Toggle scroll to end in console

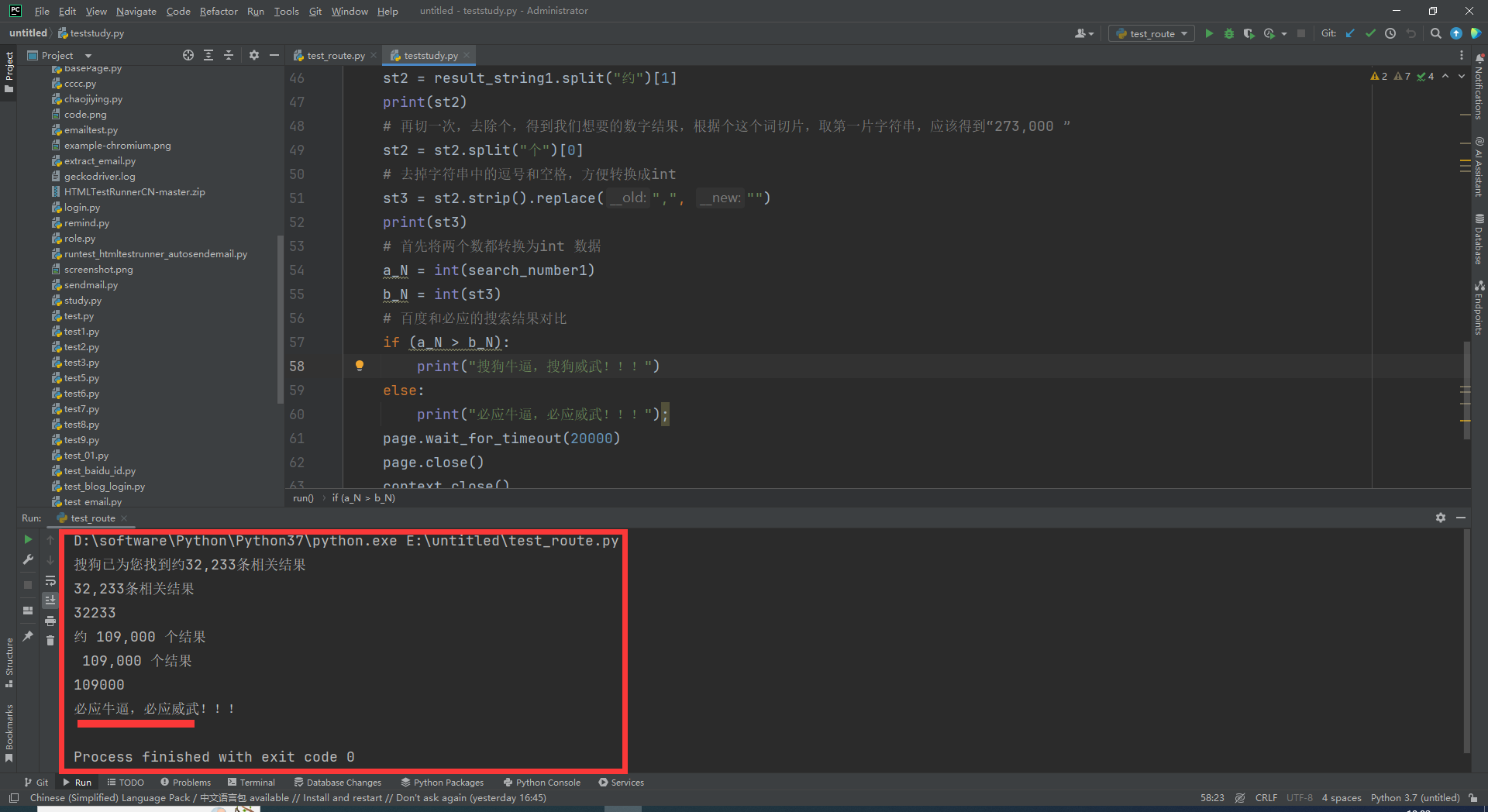tap(50, 600)
